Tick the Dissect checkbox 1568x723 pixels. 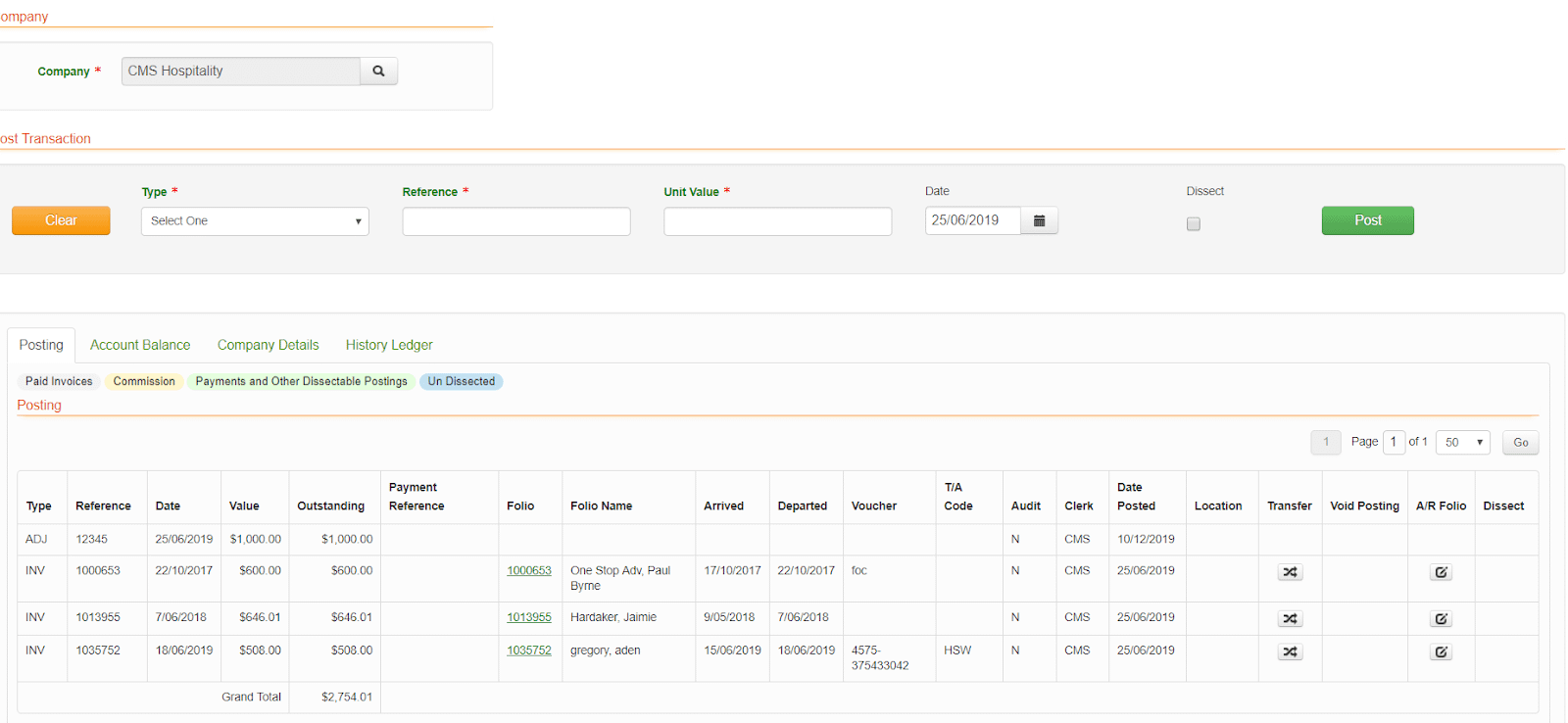[x=1193, y=224]
